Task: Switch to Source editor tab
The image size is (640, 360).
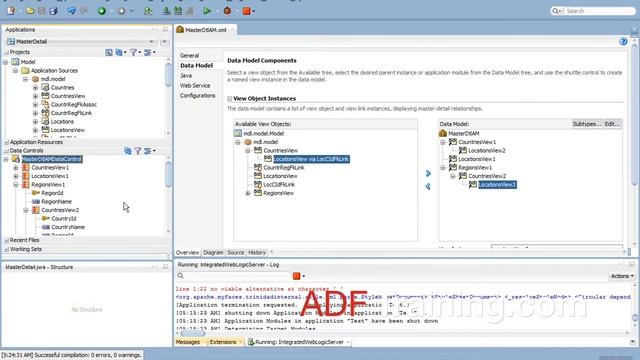Action: 236,253
